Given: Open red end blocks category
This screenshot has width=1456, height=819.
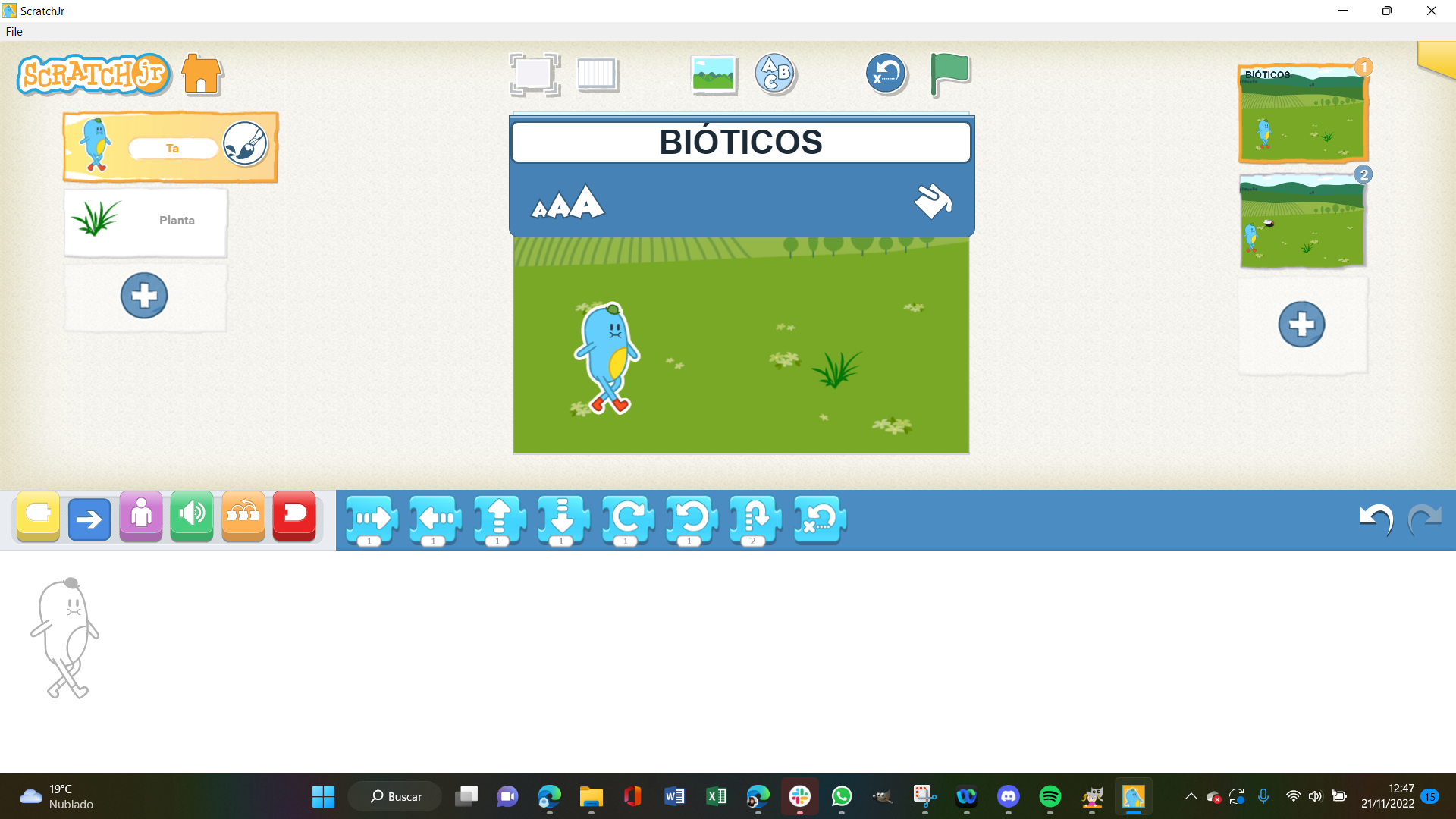Looking at the screenshot, I should 294,516.
